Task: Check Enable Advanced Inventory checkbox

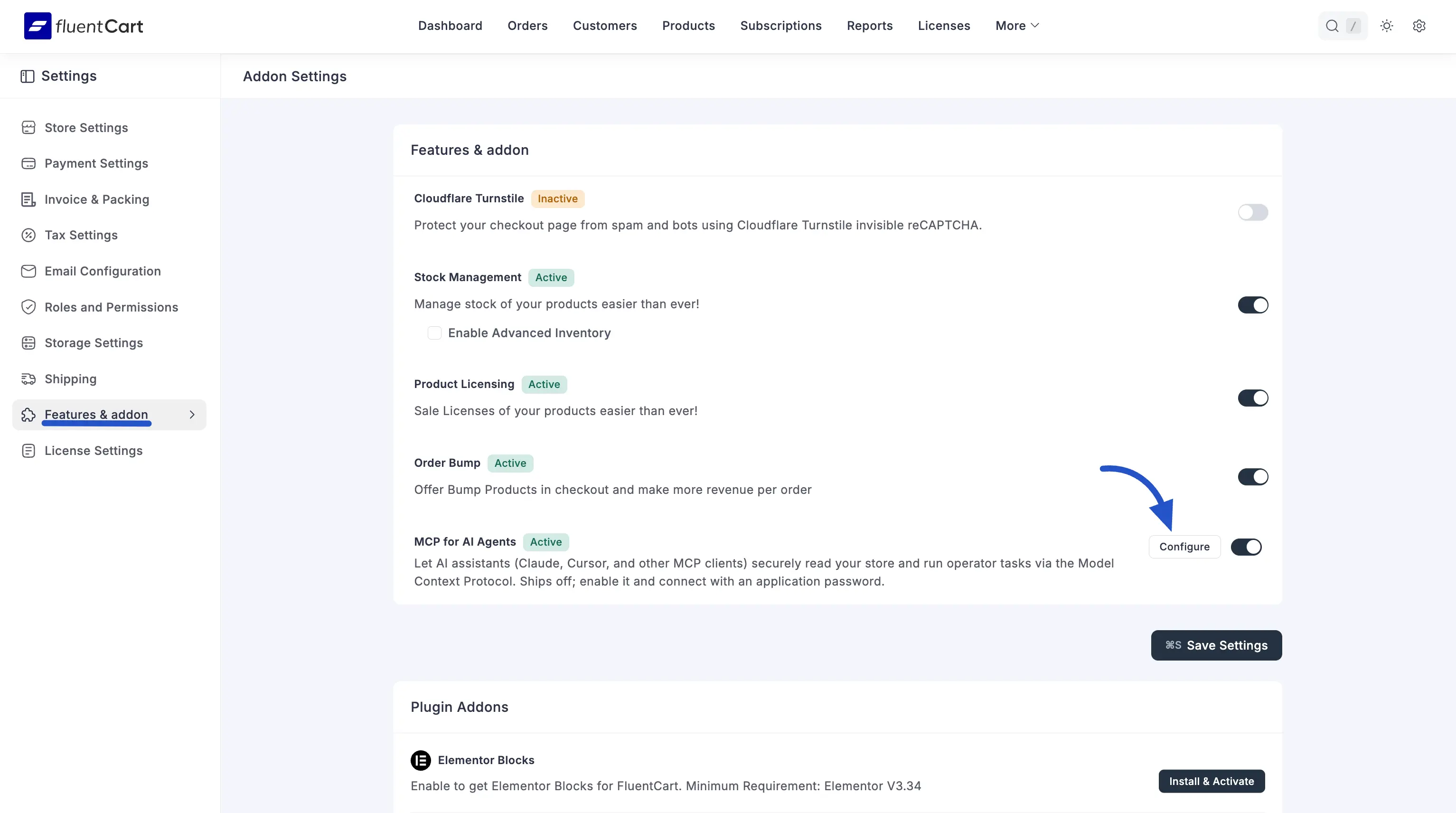Action: (434, 333)
